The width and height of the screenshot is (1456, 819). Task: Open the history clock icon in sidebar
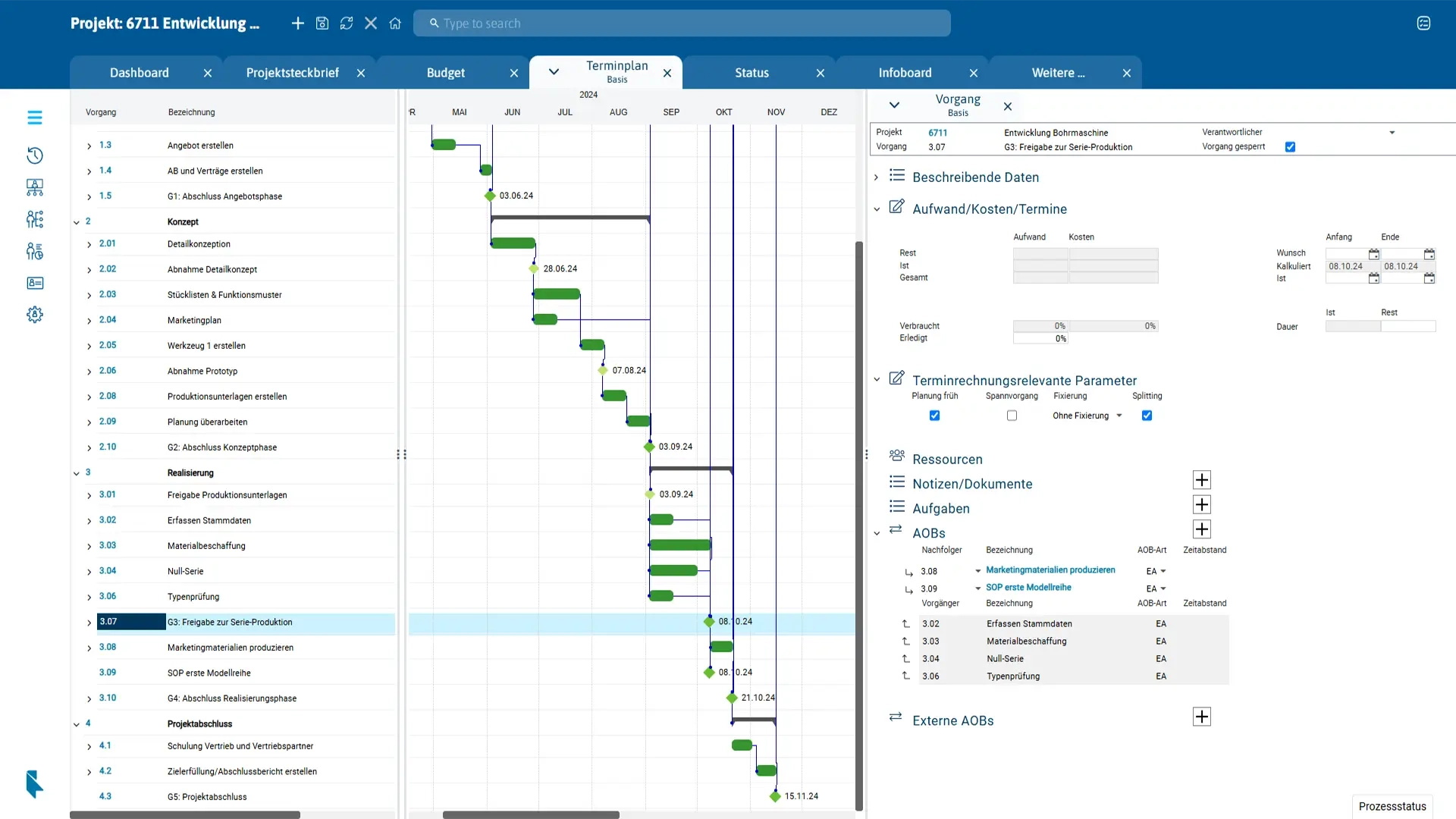(x=35, y=155)
